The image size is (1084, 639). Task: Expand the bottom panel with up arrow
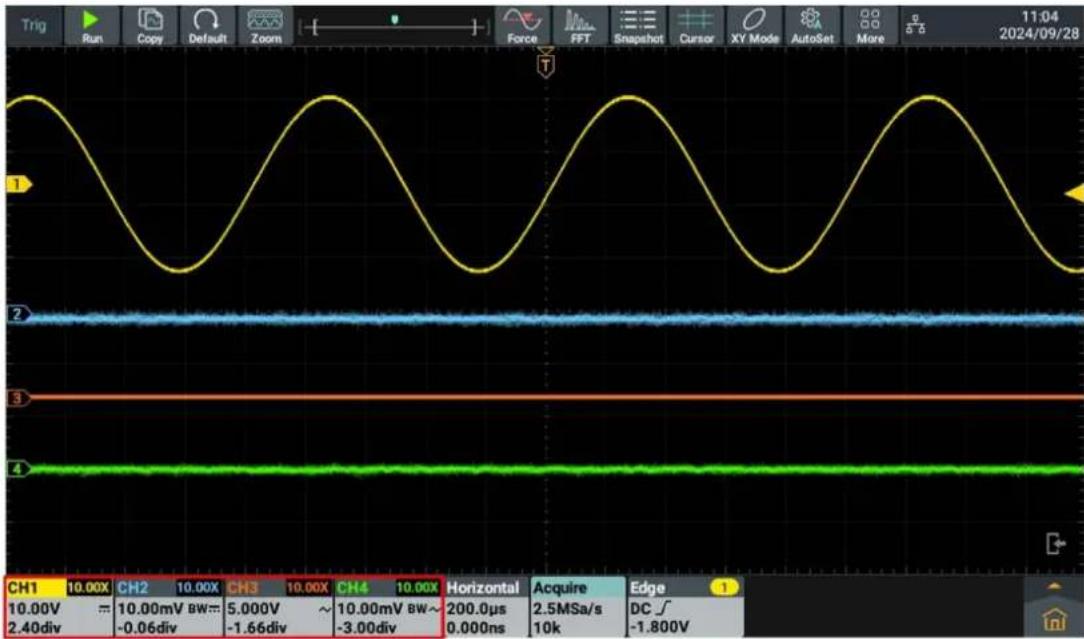pos(1054,586)
